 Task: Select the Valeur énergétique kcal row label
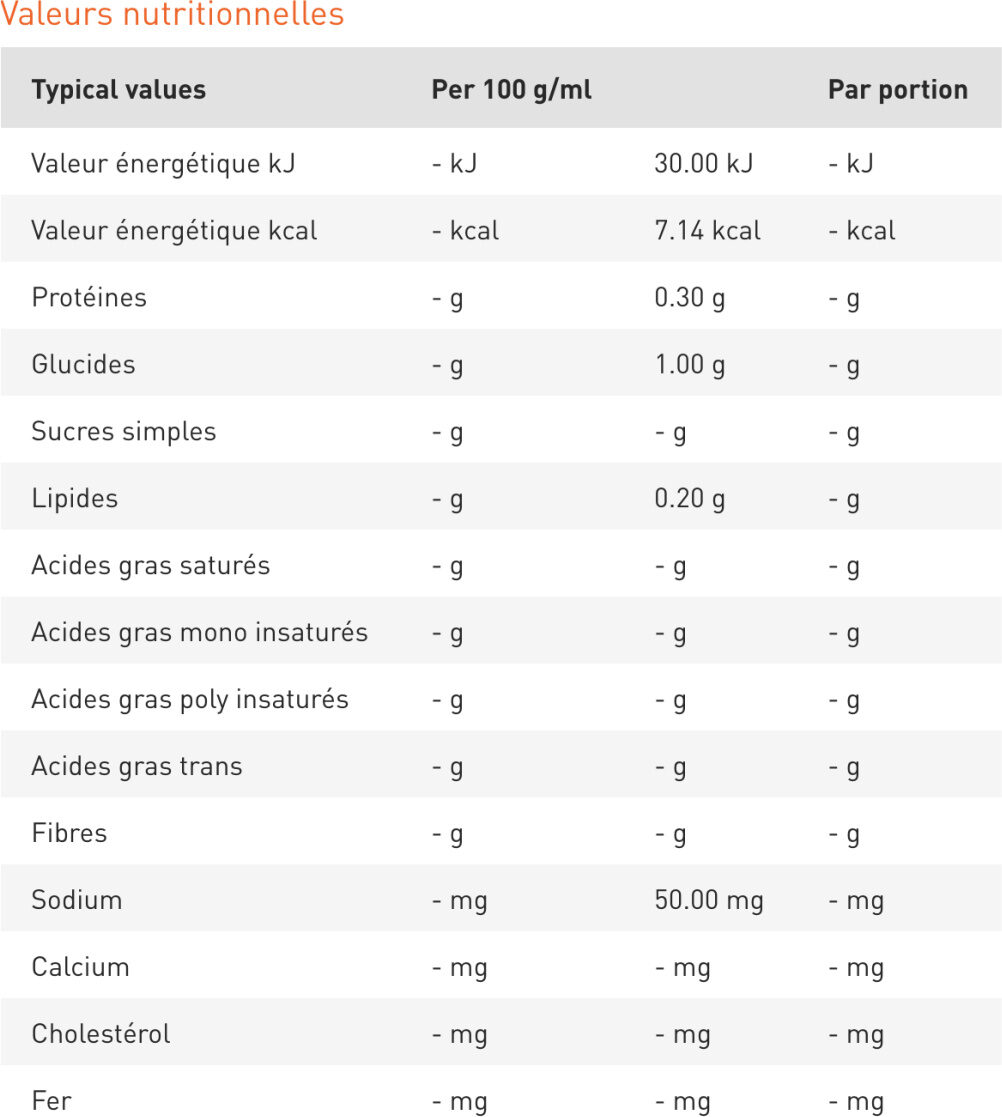click(x=174, y=231)
